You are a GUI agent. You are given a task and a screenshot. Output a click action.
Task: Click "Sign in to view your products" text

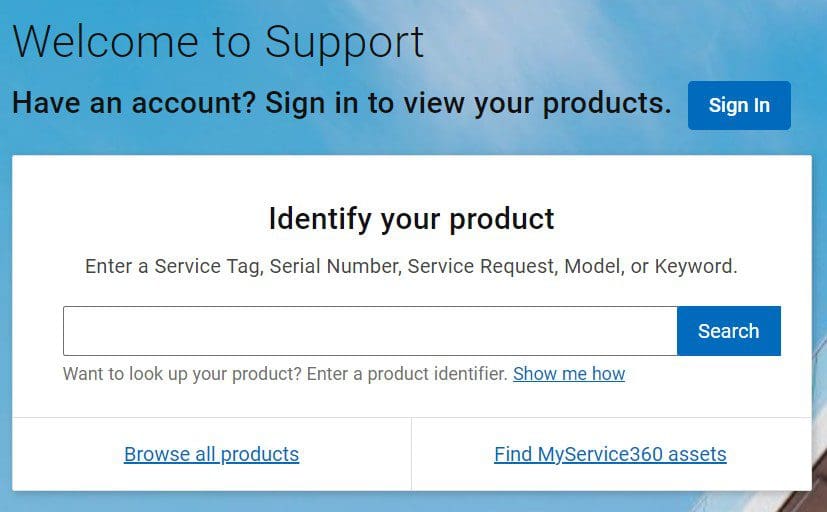(x=468, y=102)
